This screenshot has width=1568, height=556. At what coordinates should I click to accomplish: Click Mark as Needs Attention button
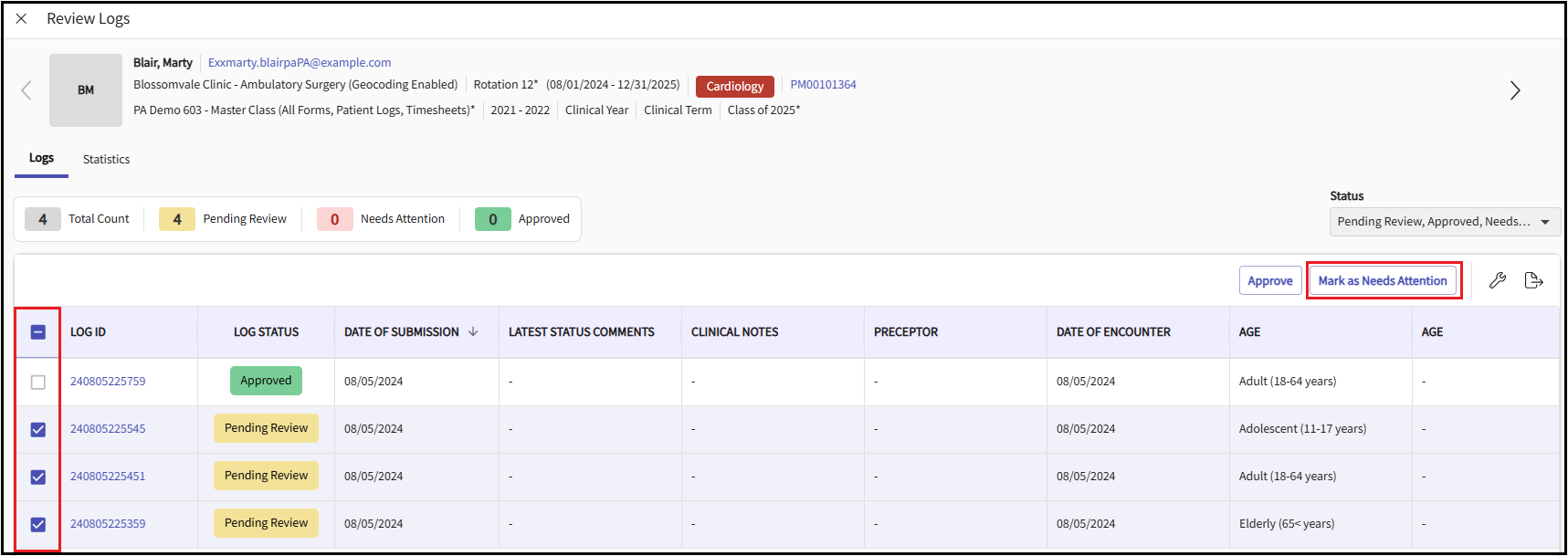tap(1382, 280)
